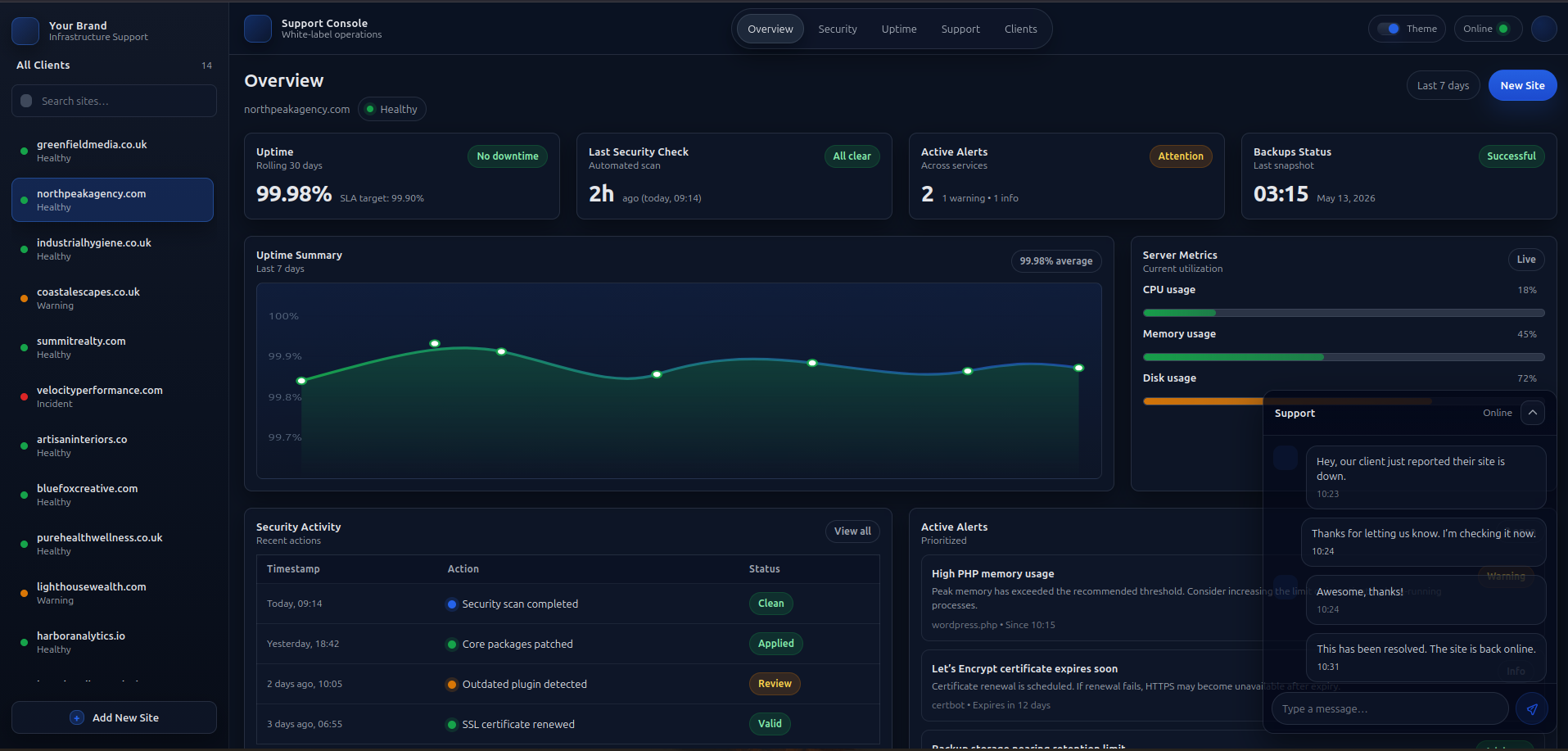Click the No downtime badge
This screenshot has width=1568, height=751.
[508, 156]
